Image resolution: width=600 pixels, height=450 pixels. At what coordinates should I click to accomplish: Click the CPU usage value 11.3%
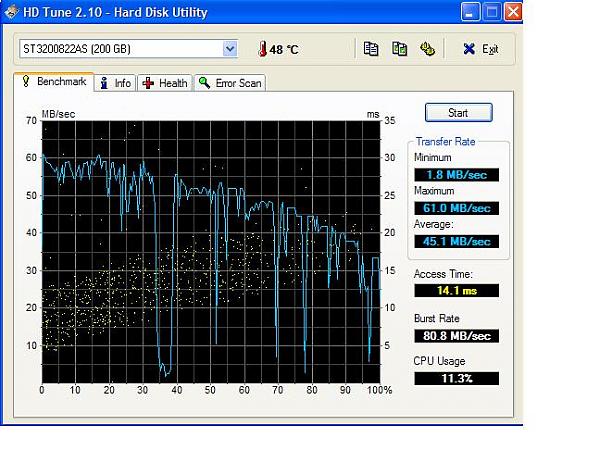(x=457, y=378)
